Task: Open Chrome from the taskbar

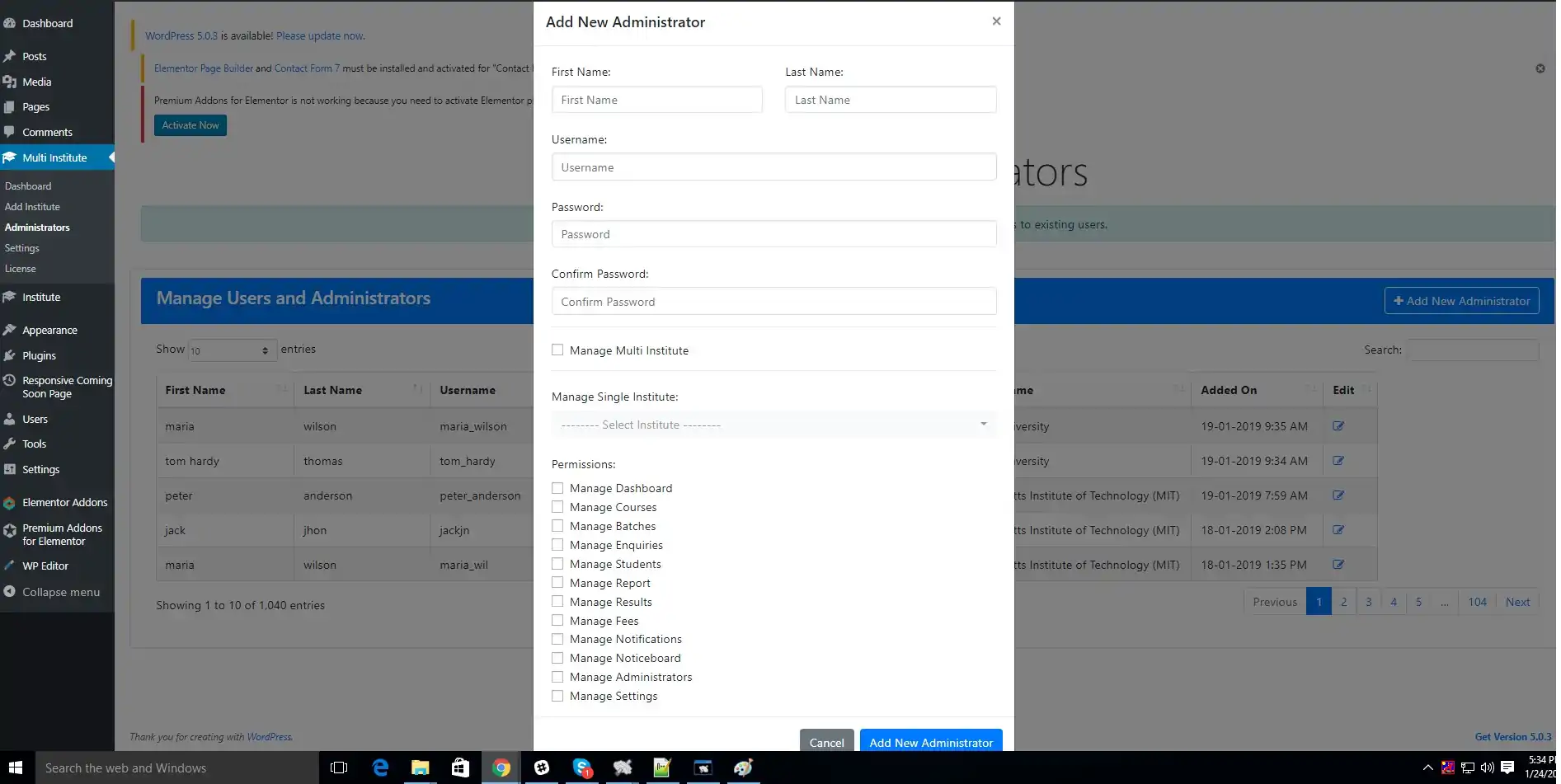Action: tap(501, 768)
